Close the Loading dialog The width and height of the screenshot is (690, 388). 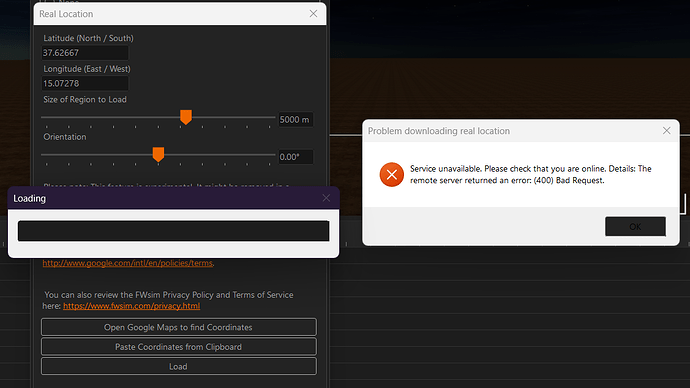click(326, 198)
